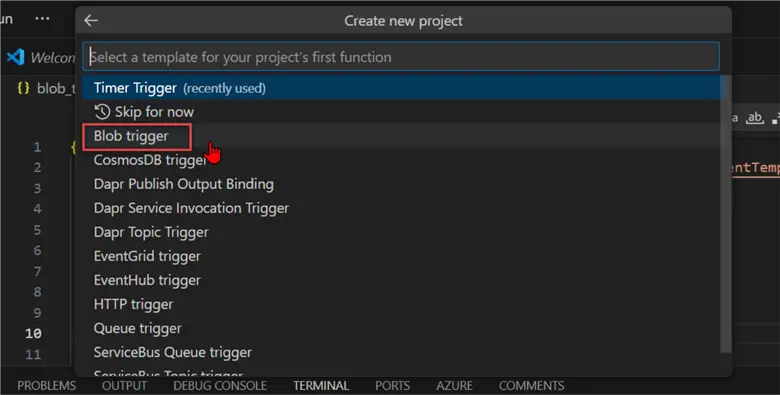
Task: Open the ellipsis more actions menu
Action: (x=42, y=19)
